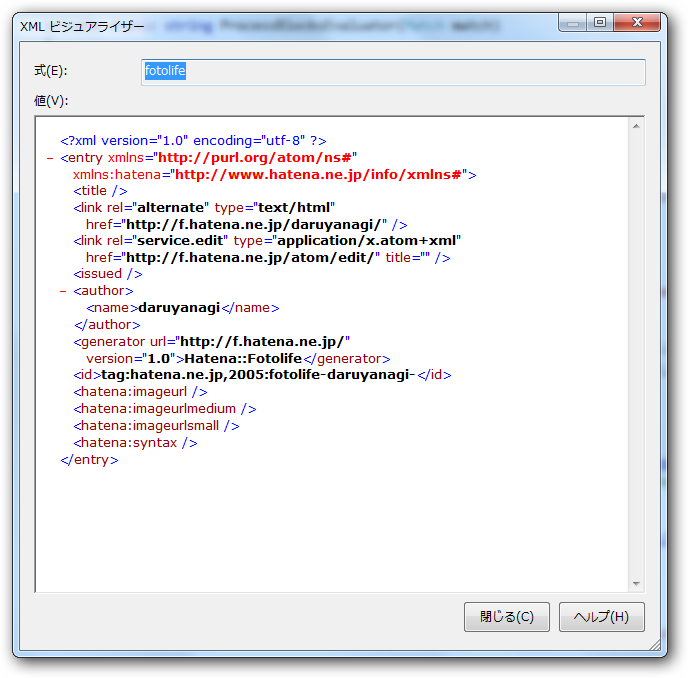Click the hatena:imageurlsmall element

click(x=156, y=426)
